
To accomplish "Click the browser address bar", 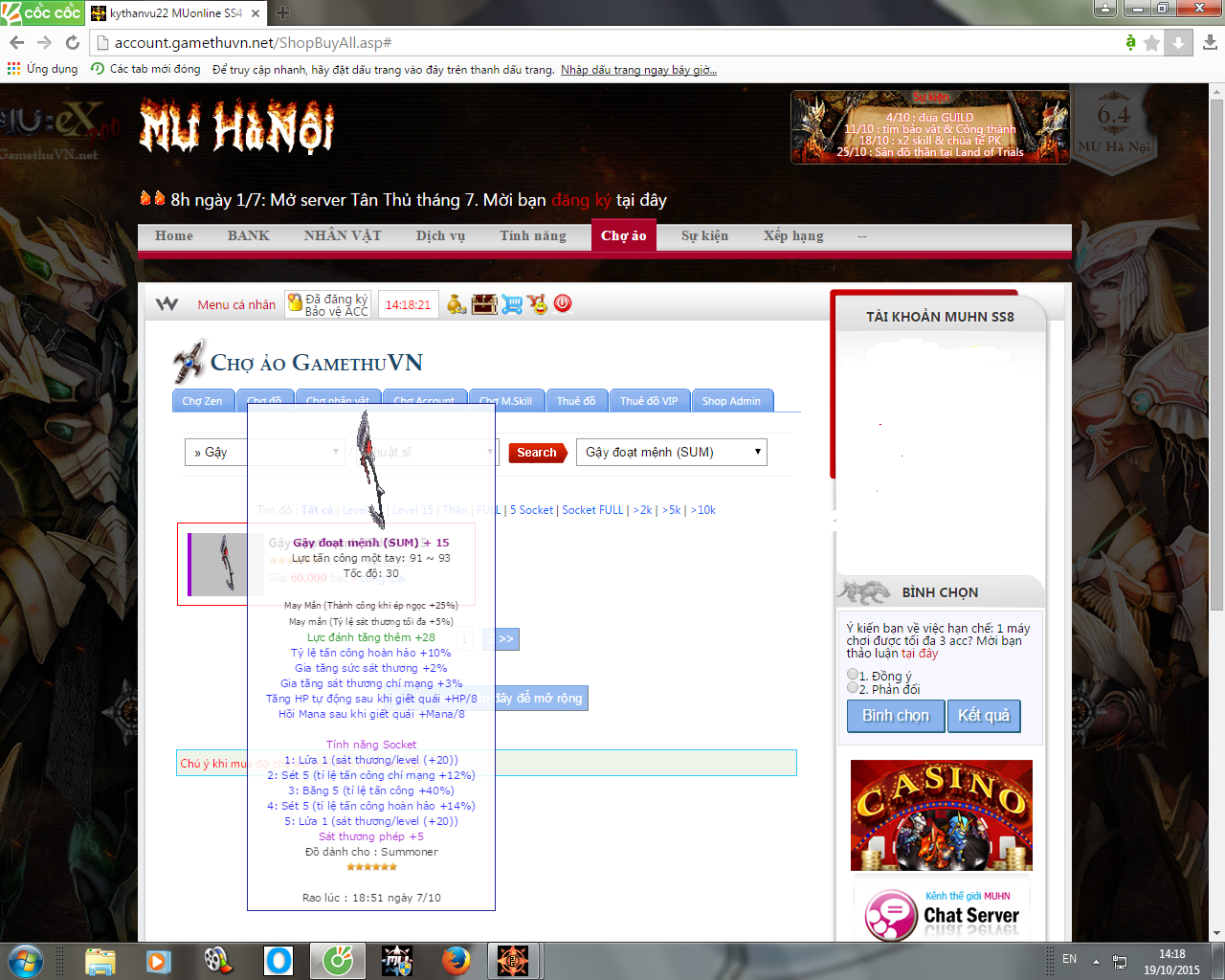I will 612,42.
